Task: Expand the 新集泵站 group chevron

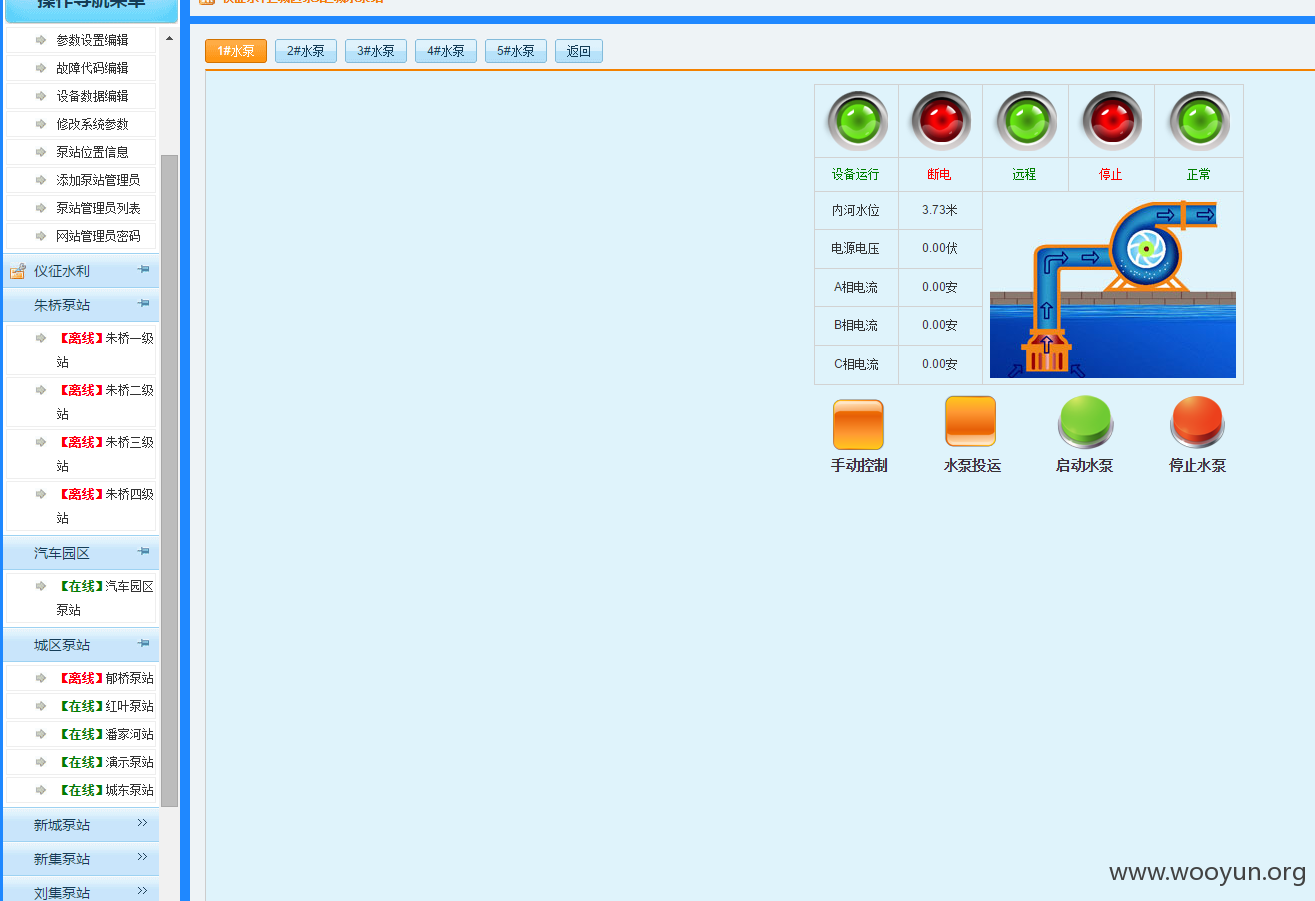Action: (x=142, y=857)
